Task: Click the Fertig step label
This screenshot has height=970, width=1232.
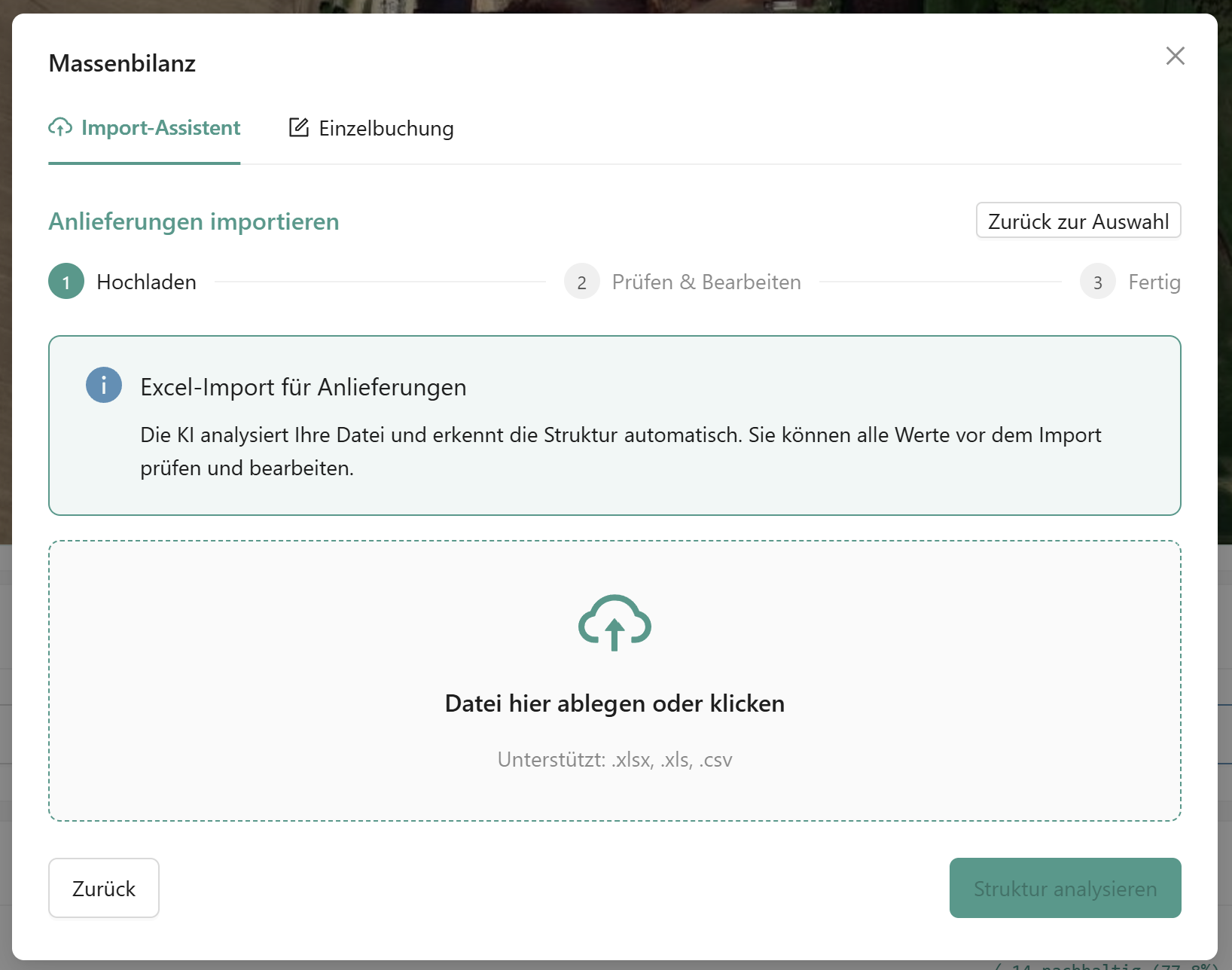Action: (1154, 281)
